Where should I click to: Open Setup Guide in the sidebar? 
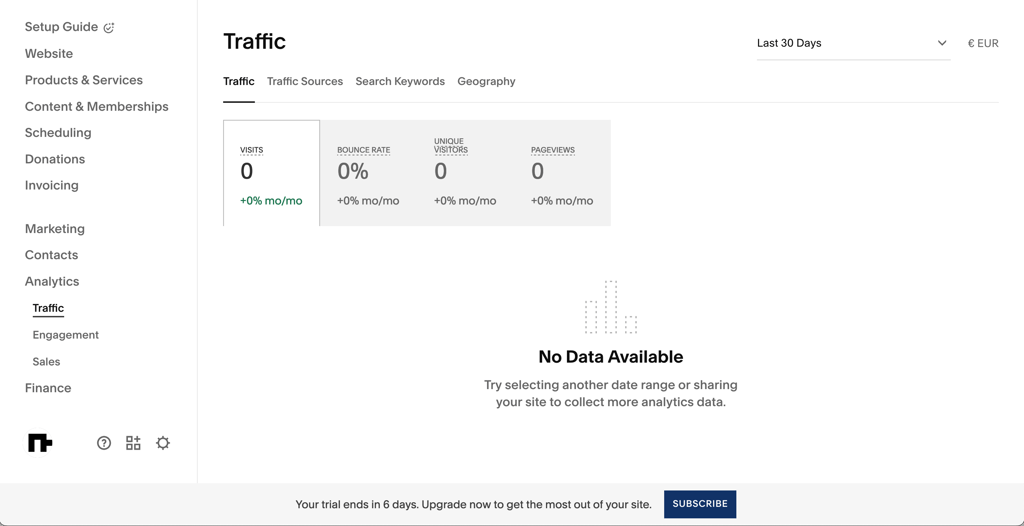(x=61, y=27)
